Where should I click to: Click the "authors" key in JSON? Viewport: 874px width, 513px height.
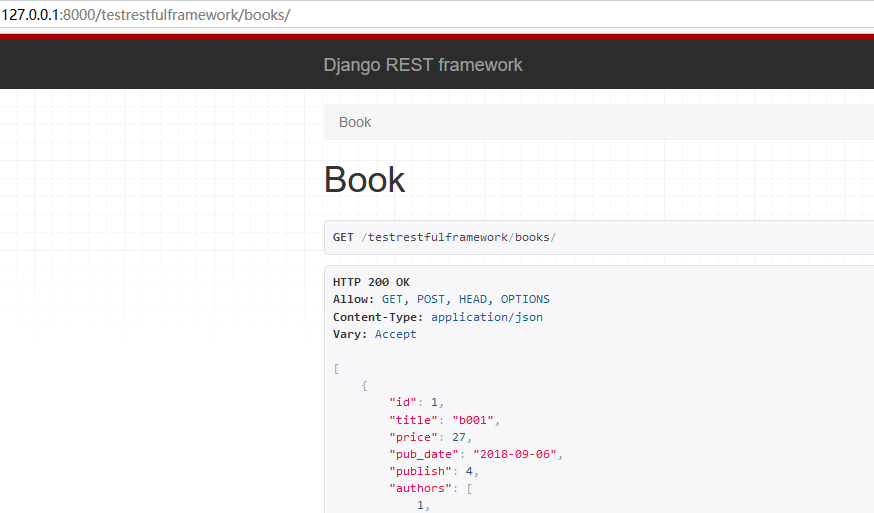420,488
